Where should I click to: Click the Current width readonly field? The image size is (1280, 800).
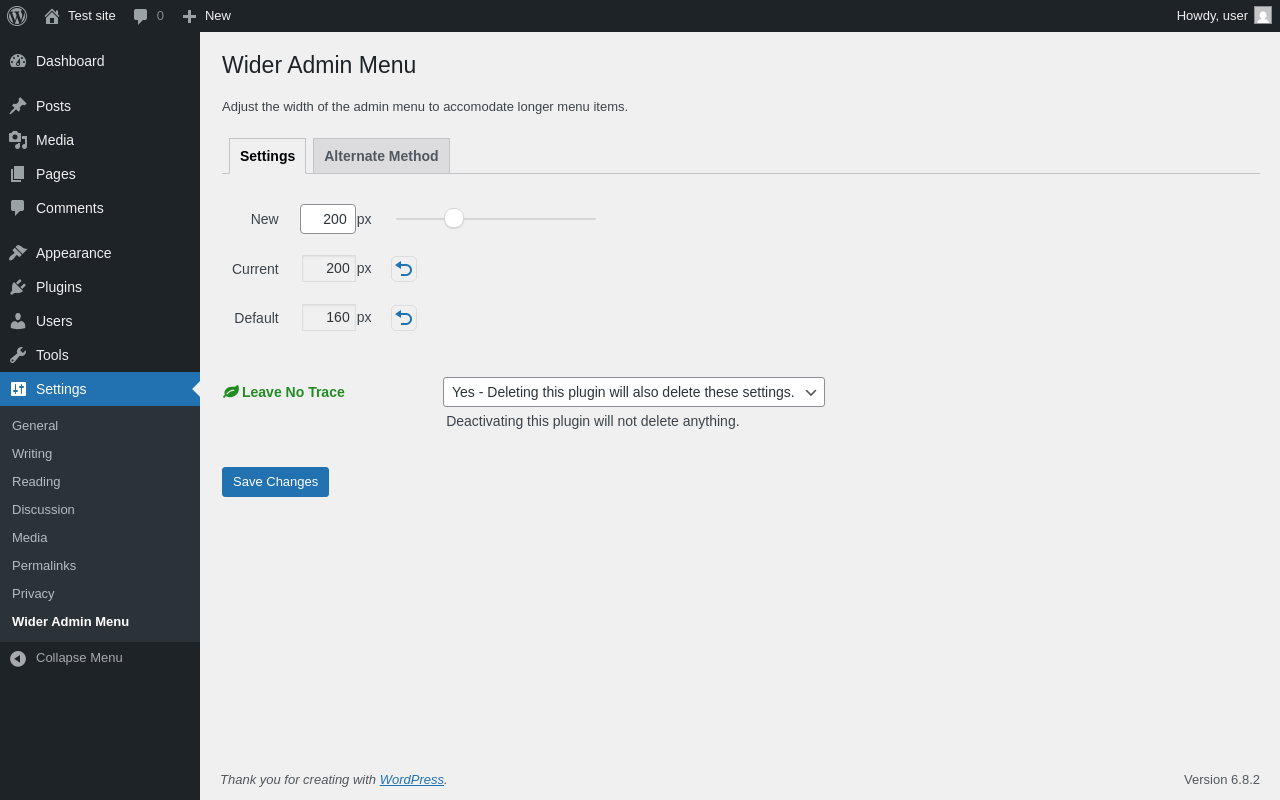[x=329, y=269]
